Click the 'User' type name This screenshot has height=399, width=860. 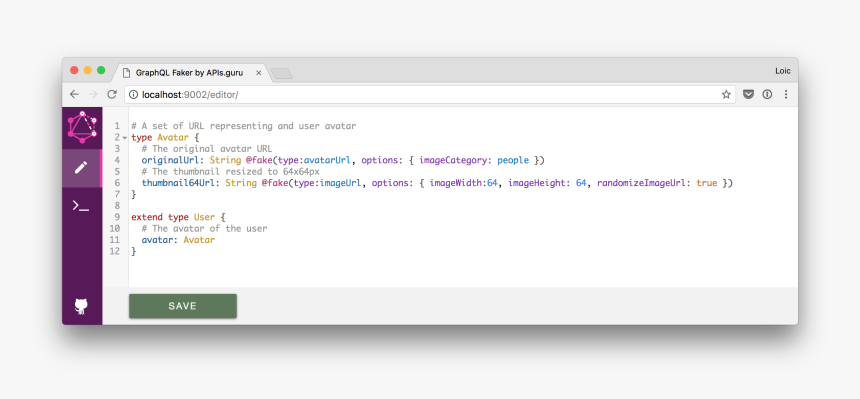point(204,217)
